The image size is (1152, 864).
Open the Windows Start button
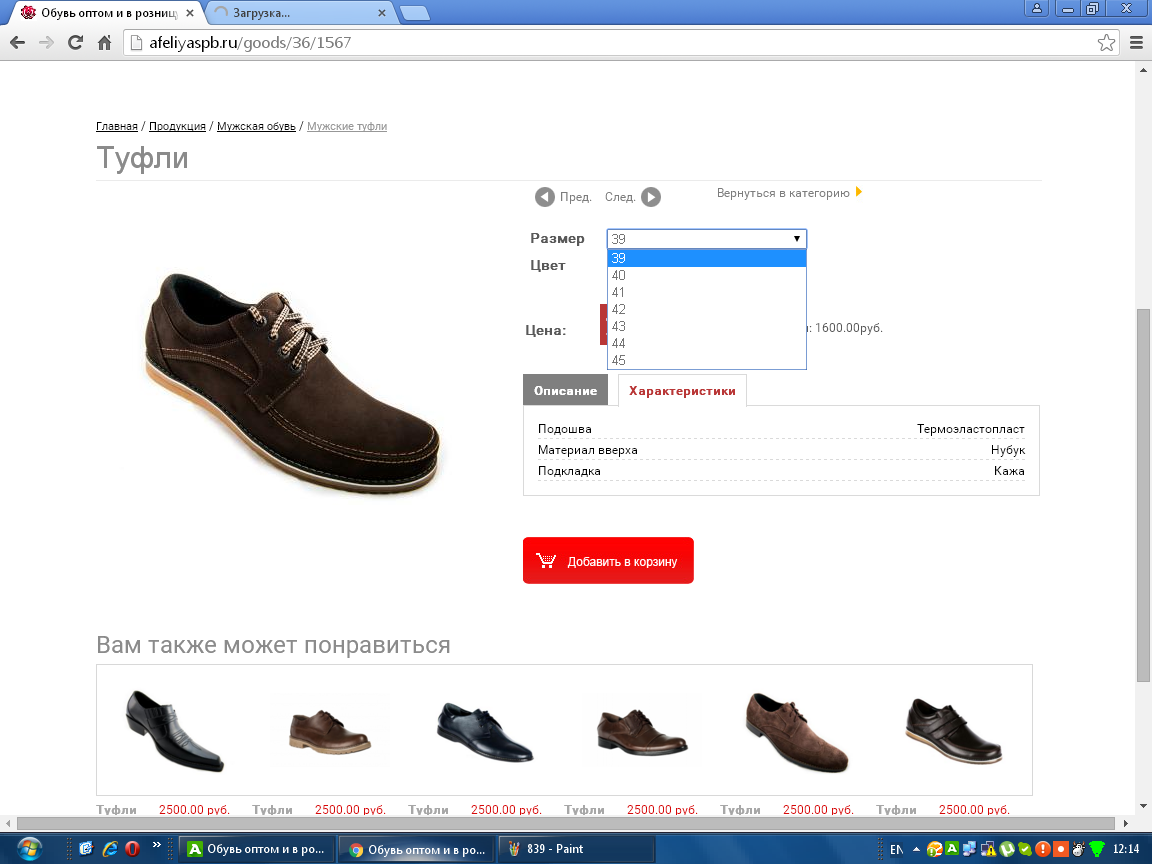tap(29, 849)
